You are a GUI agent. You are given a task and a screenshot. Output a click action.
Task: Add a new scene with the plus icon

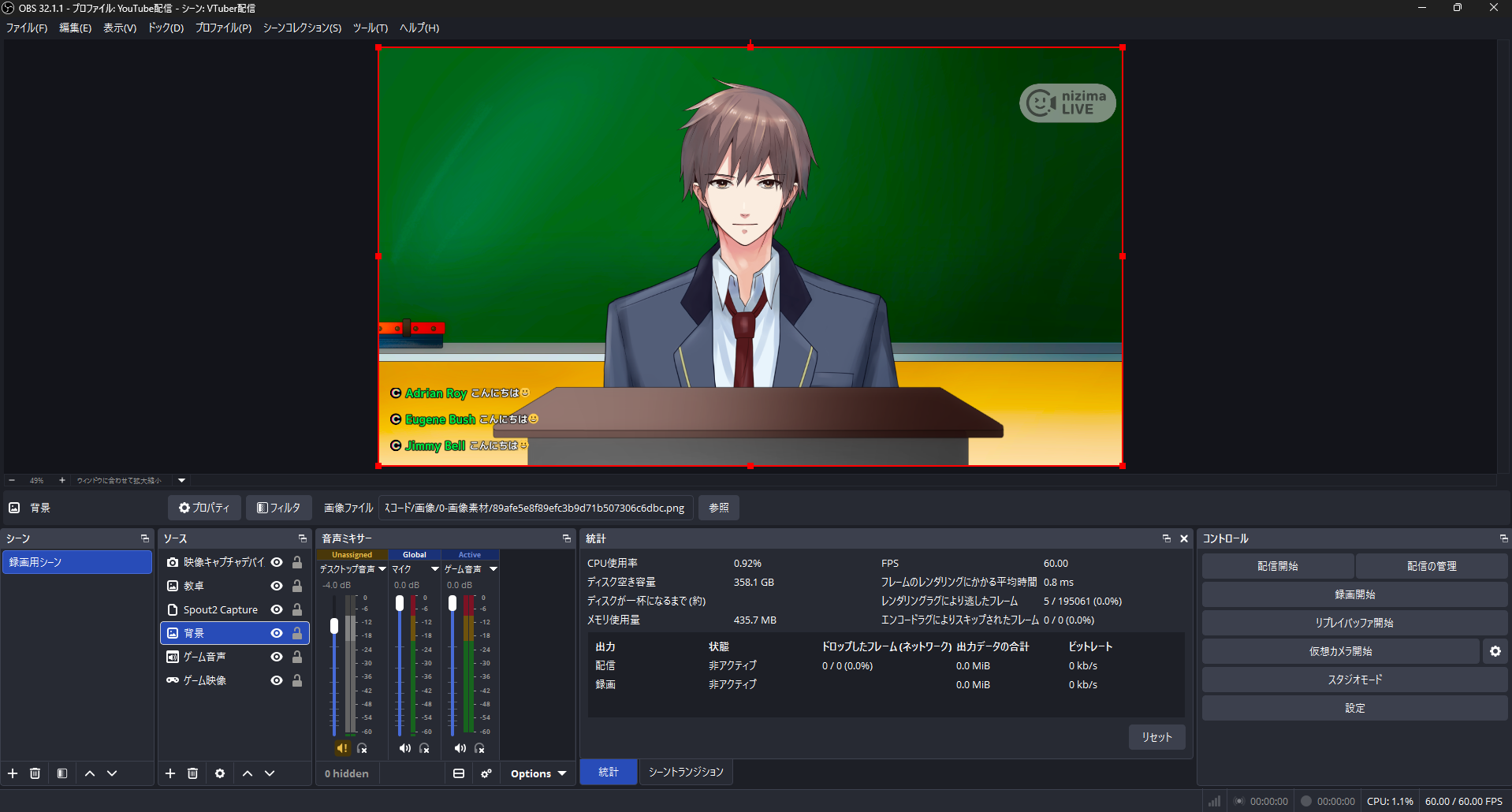coord(13,773)
